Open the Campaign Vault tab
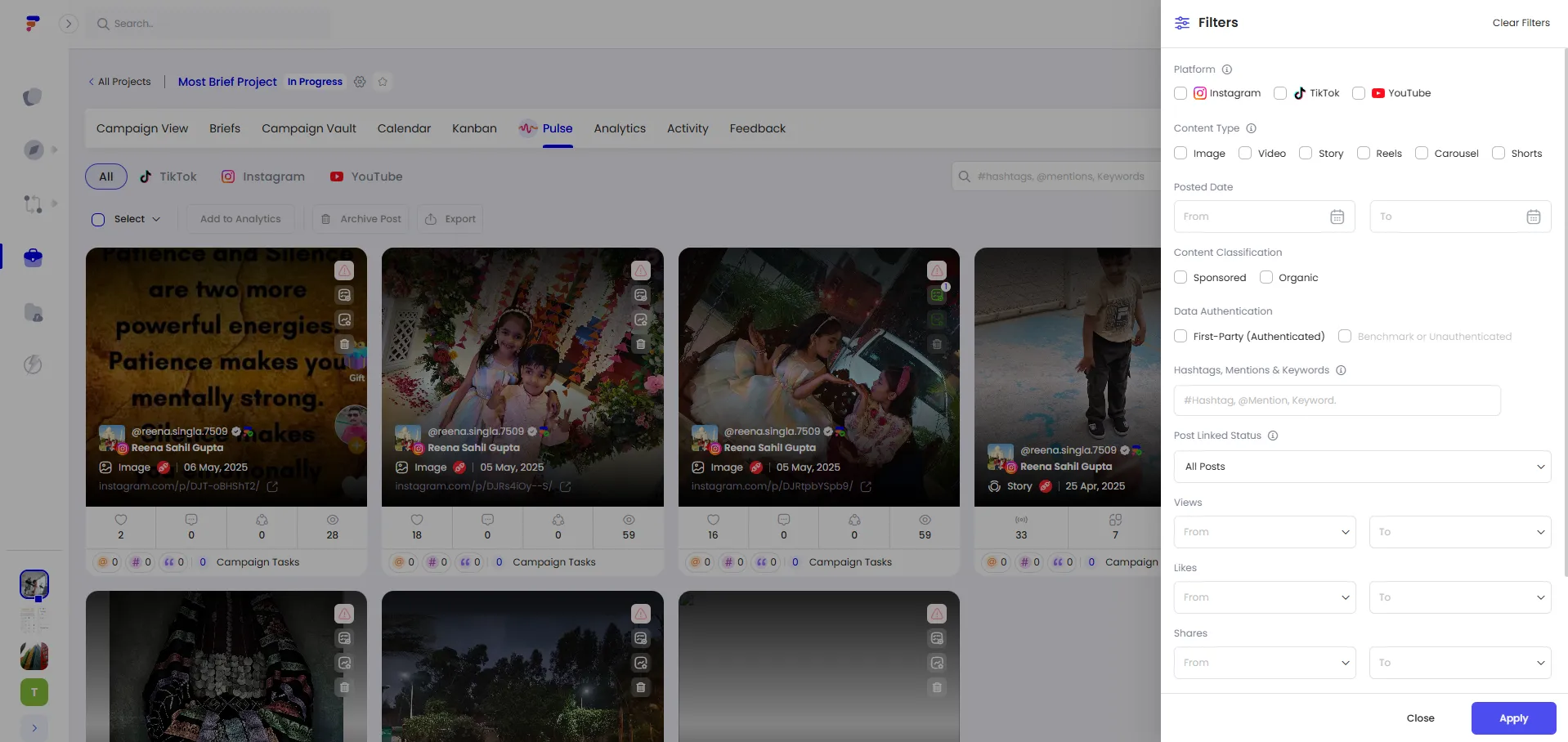This screenshot has width=1568, height=742. click(x=309, y=128)
